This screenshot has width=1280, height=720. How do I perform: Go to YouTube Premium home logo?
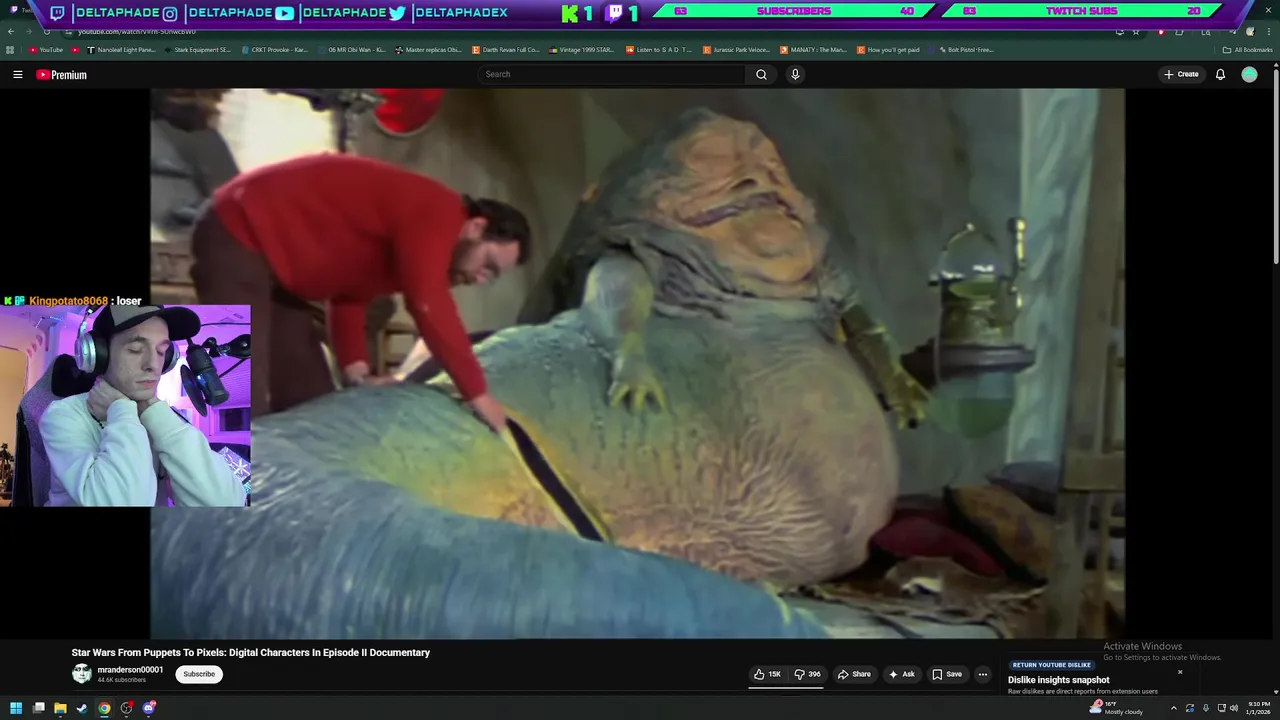[62, 75]
